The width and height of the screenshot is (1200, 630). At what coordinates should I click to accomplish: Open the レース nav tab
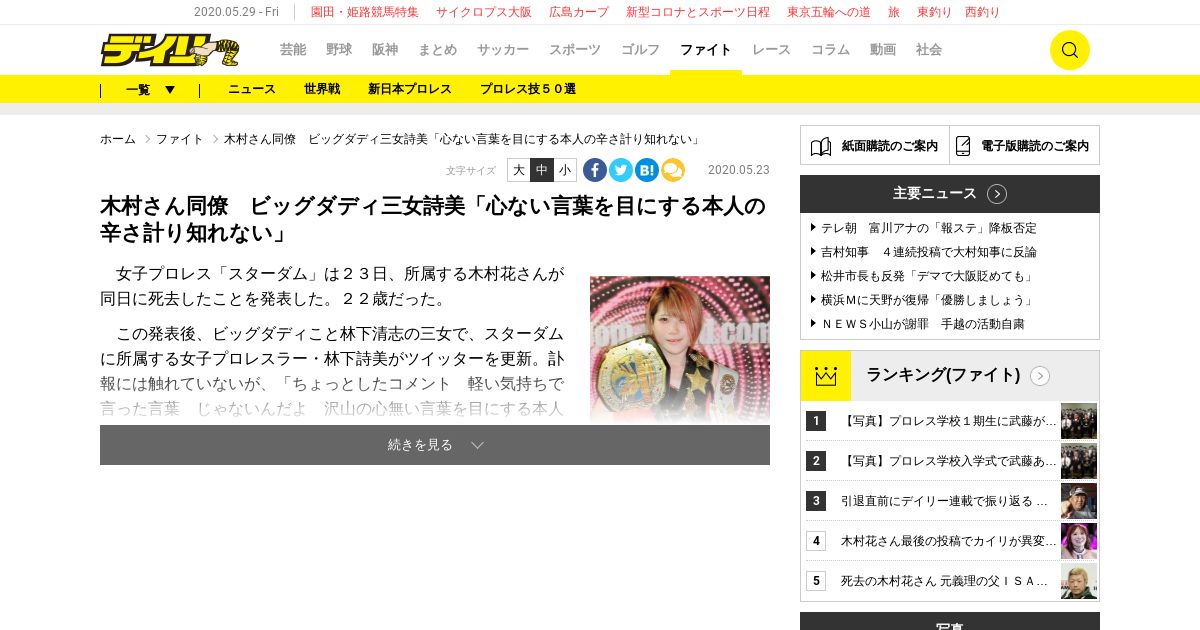click(x=771, y=50)
